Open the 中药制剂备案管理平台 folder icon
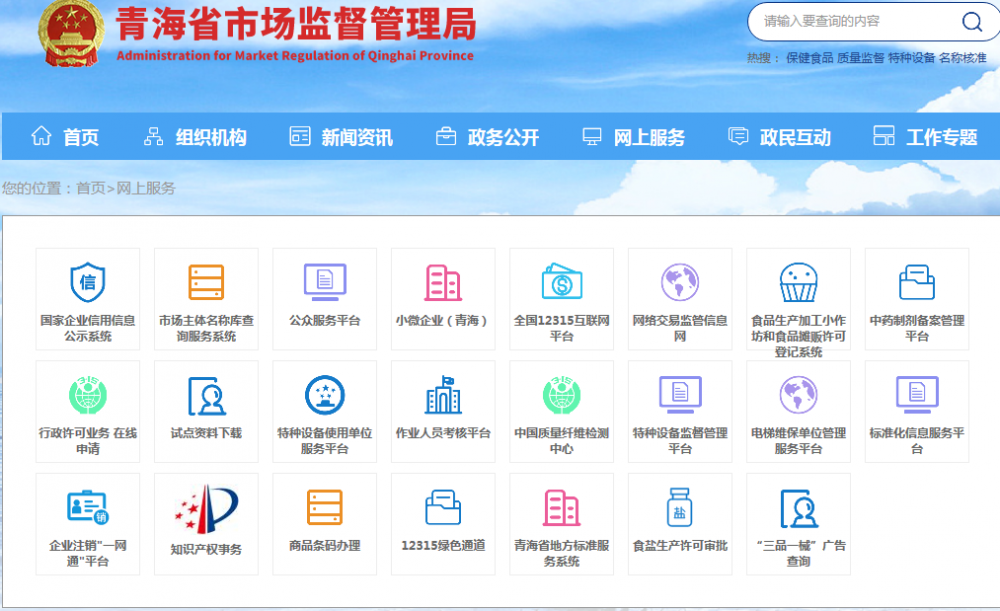Screen dimensions: 1000x611 pyautogui.click(x=916, y=282)
